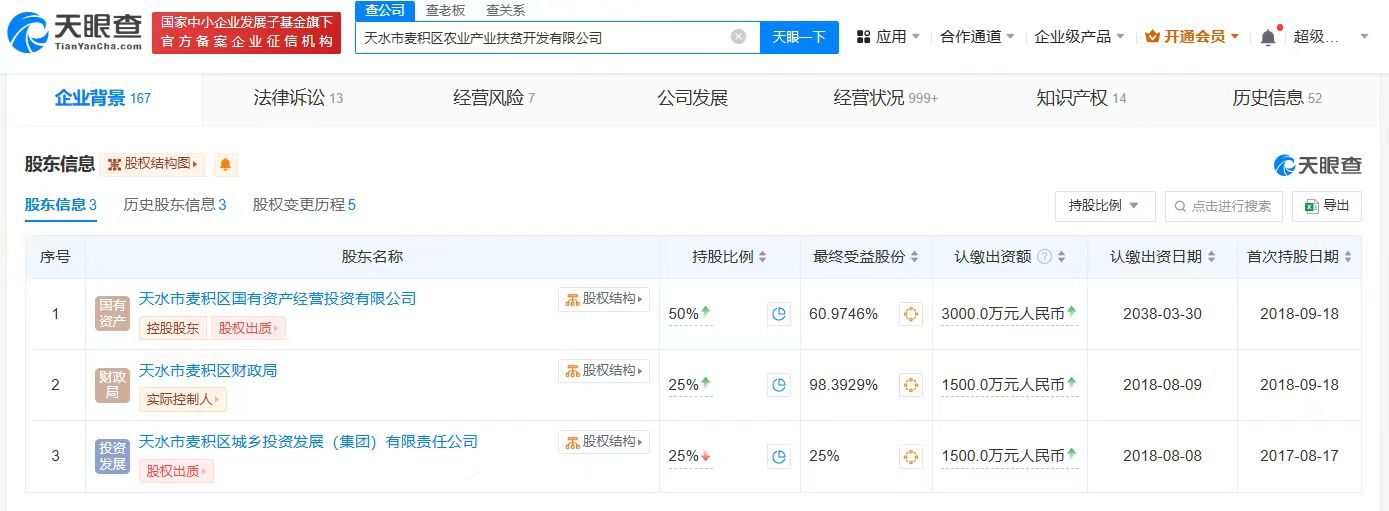Click the 国家中小企业发展子基金旗下 red banner
The image size is (1389, 511).
(246, 33)
